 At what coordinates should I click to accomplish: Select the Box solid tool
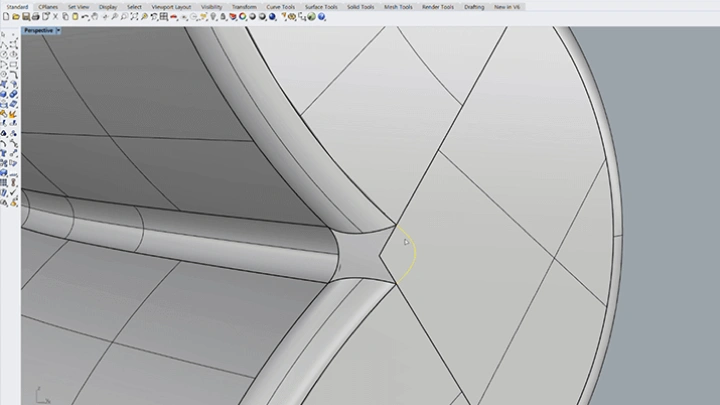click(x=4, y=94)
